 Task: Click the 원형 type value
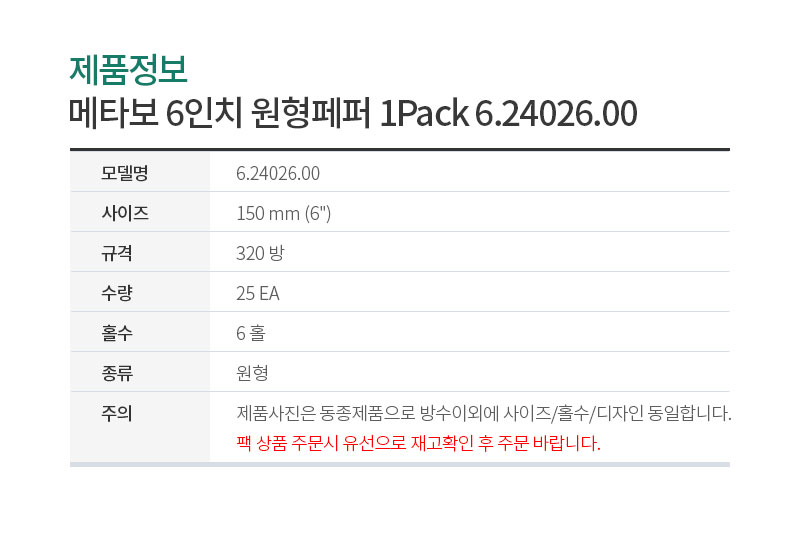tap(252, 373)
